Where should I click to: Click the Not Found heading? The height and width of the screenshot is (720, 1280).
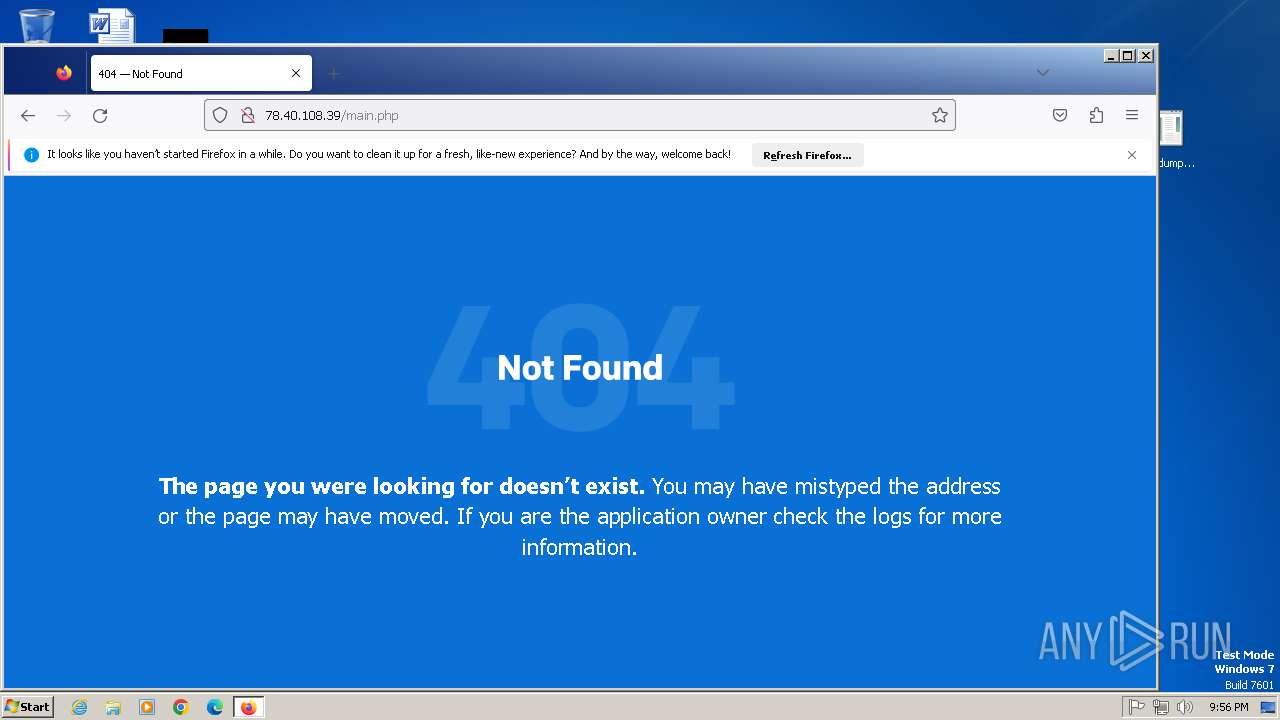point(580,368)
